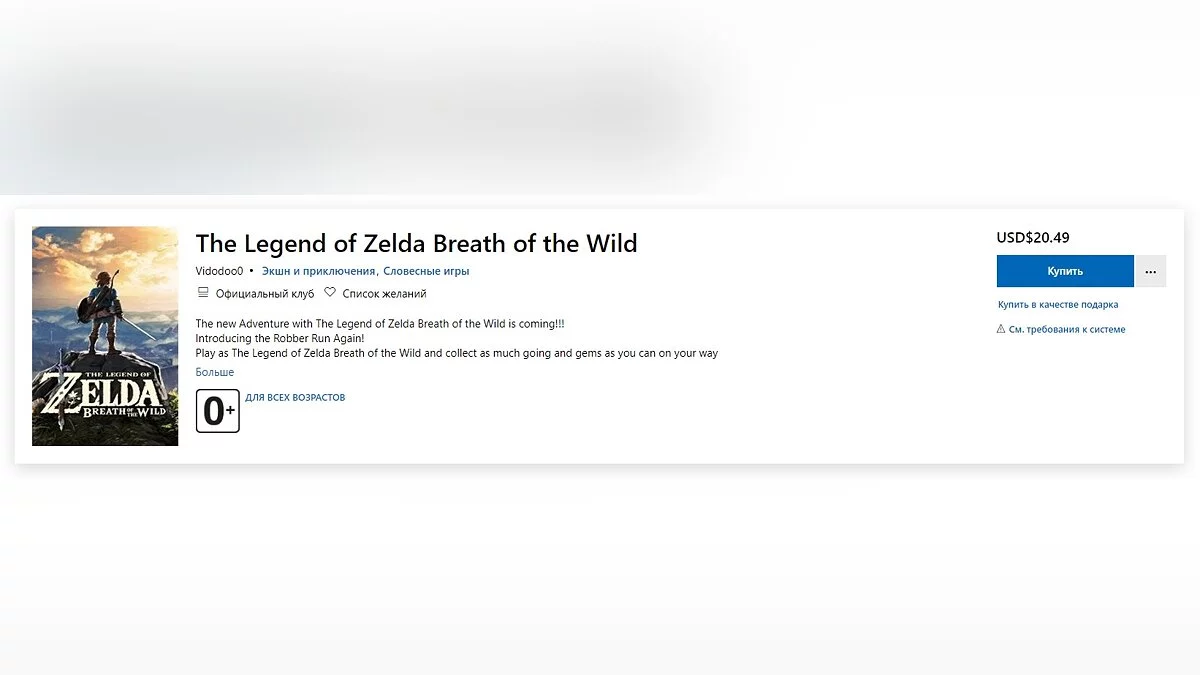Click the Купить в качестве подарка link
The width and height of the screenshot is (1200, 675).
tap(1058, 305)
